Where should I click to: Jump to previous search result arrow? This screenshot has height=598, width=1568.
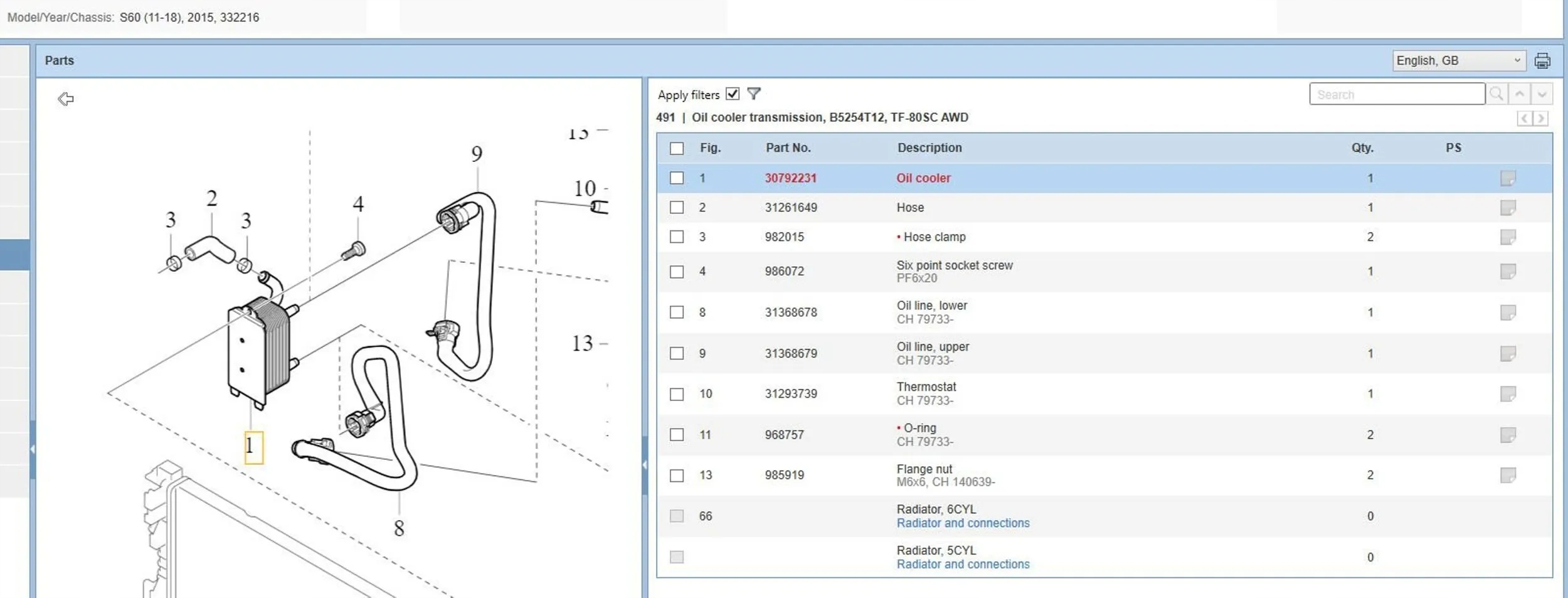1520,94
